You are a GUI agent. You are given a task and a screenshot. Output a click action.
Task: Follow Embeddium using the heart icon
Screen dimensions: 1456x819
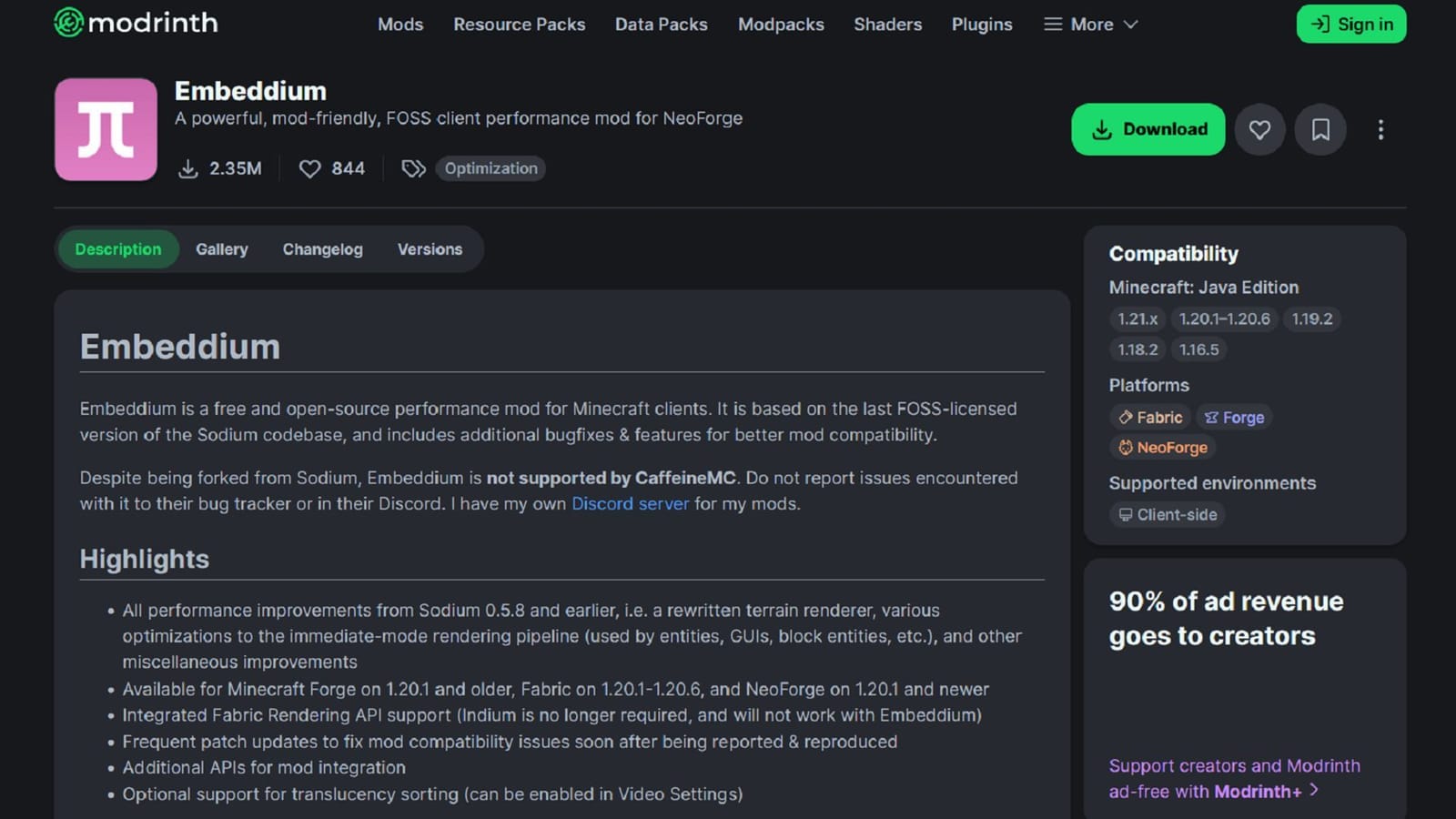(1259, 129)
